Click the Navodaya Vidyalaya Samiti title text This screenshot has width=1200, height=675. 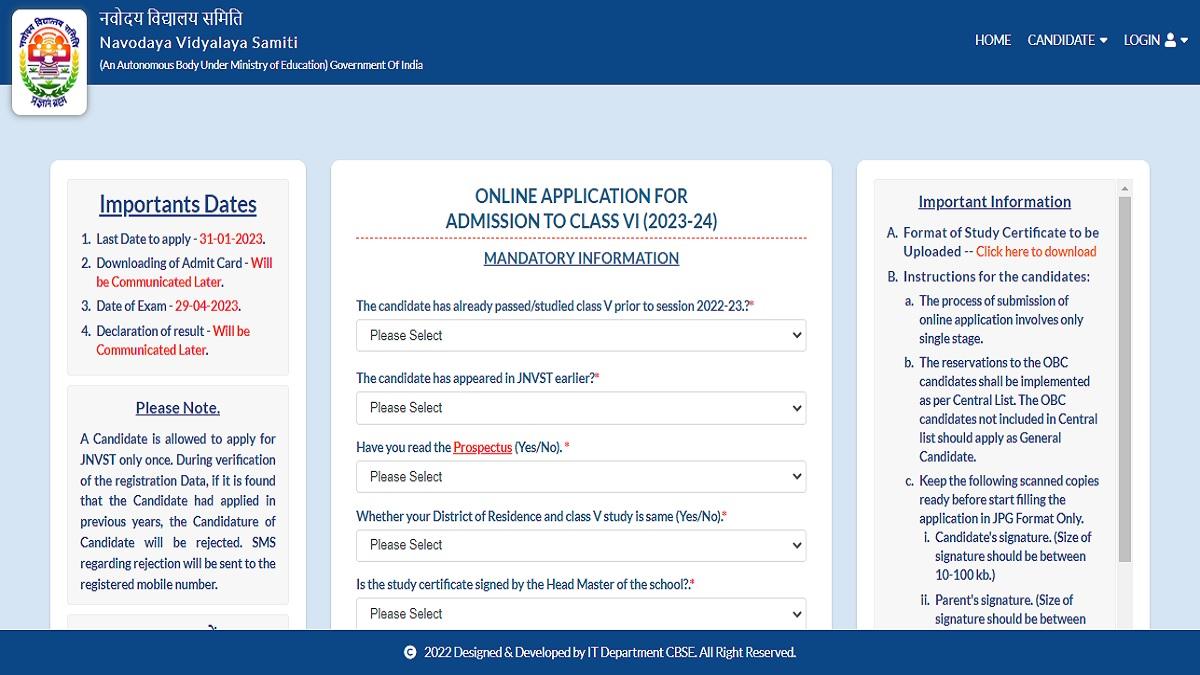(198, 42)
